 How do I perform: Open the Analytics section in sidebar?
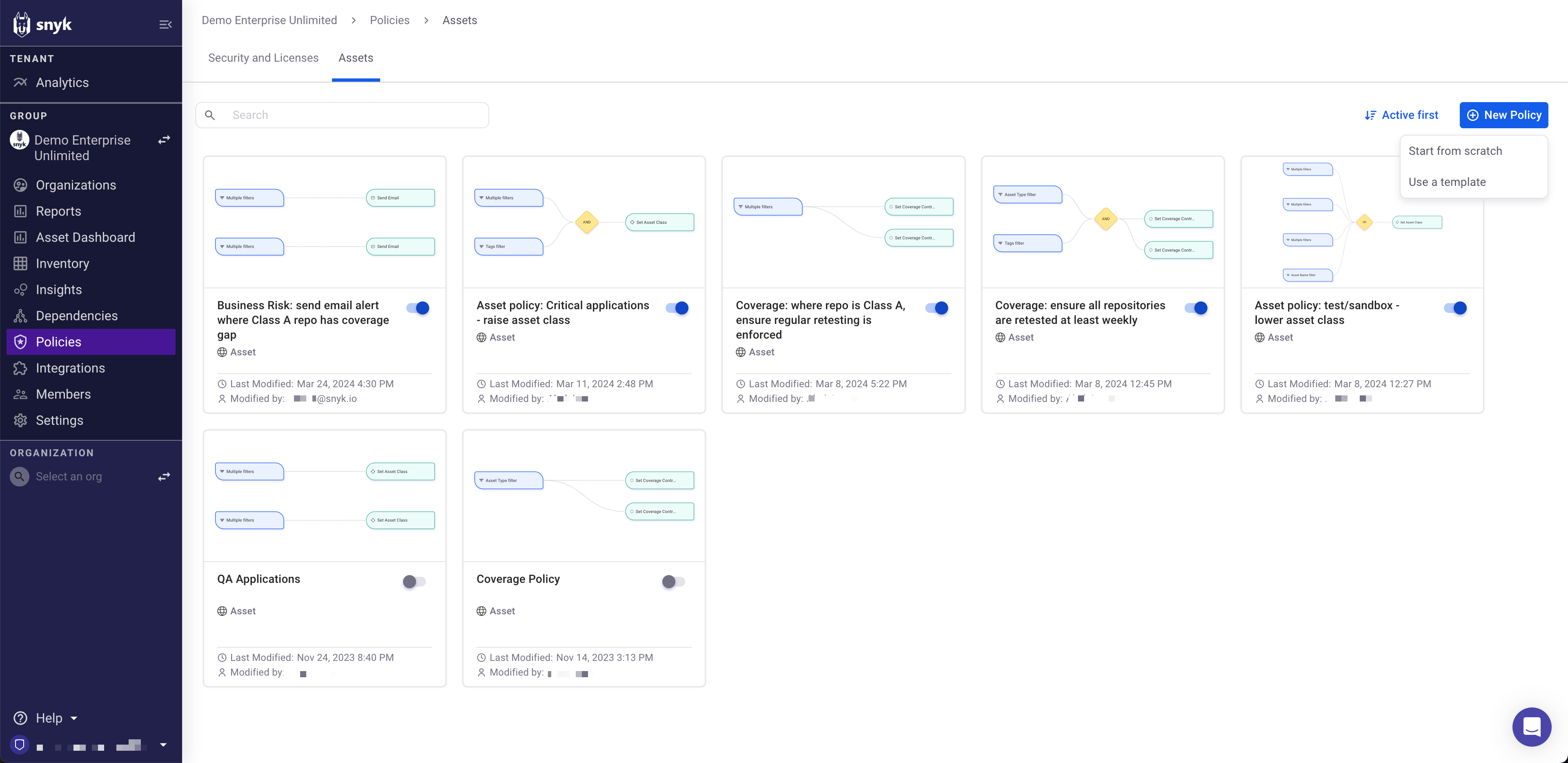[x=61, y=82]
